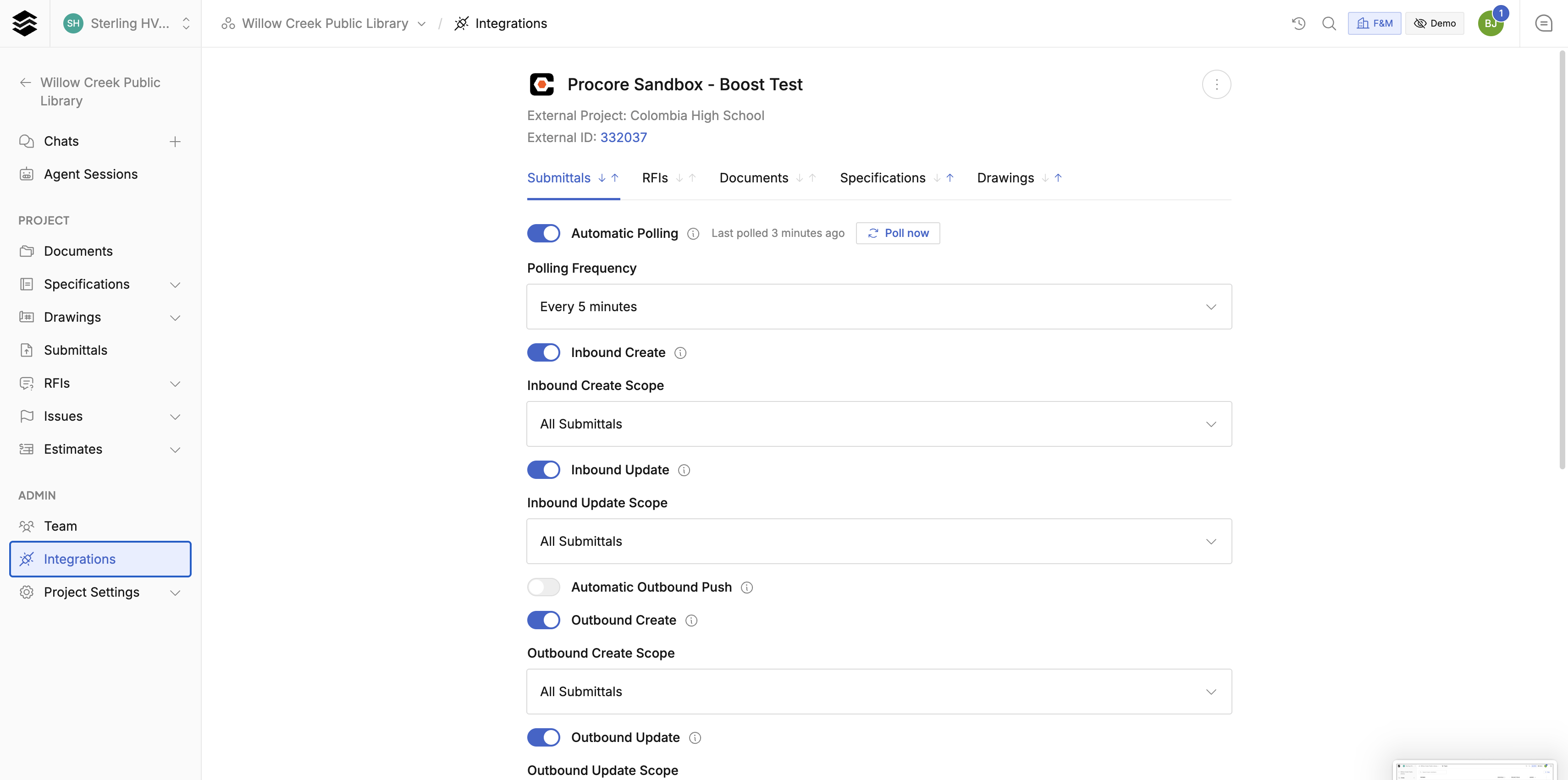Viewport: 1568px width, 780px height.
Task: Go to Team in the sidebar
Action: pos(60,526)
